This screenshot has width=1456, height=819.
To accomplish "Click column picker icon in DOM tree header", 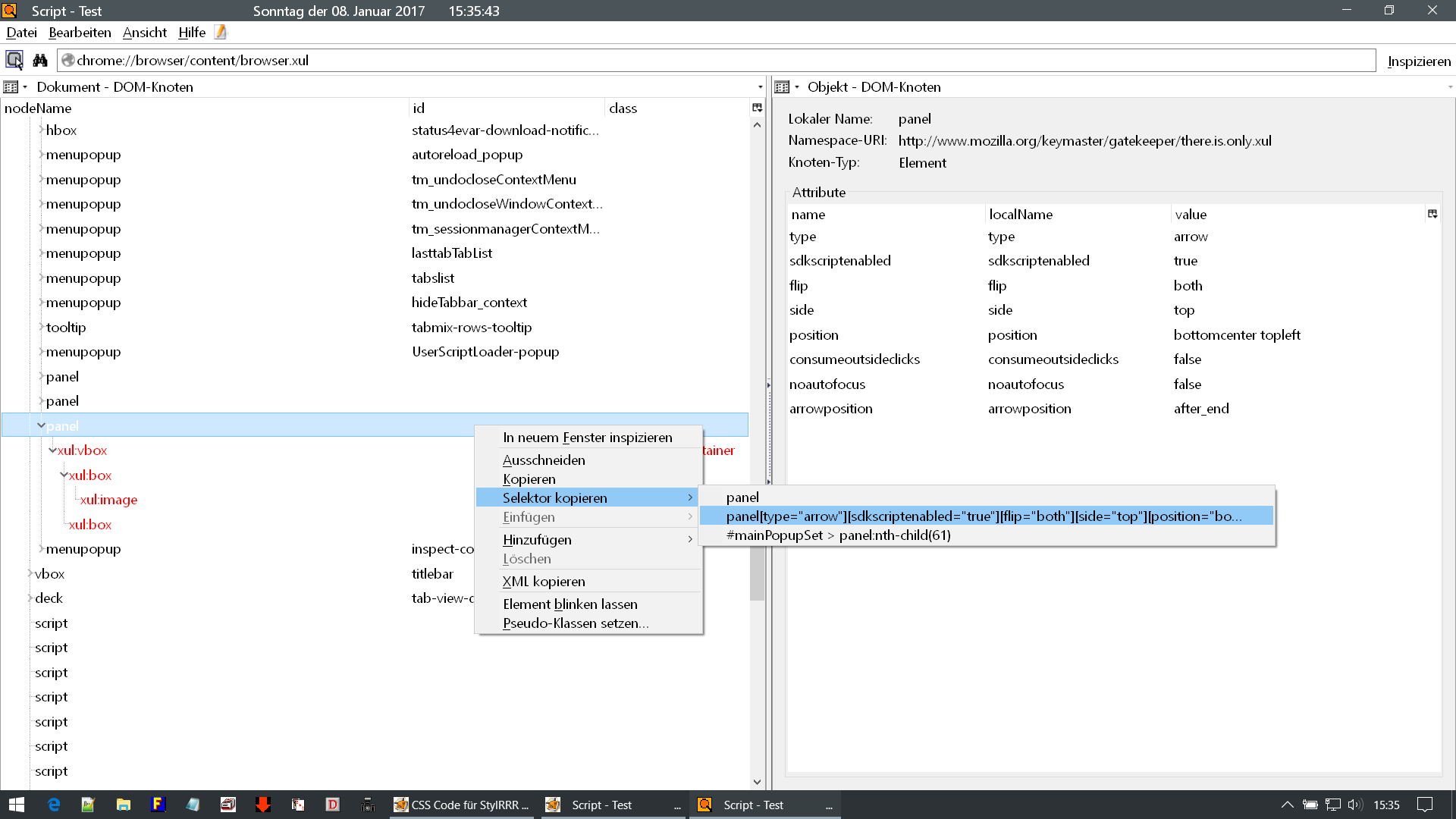I will coord(757,108).
